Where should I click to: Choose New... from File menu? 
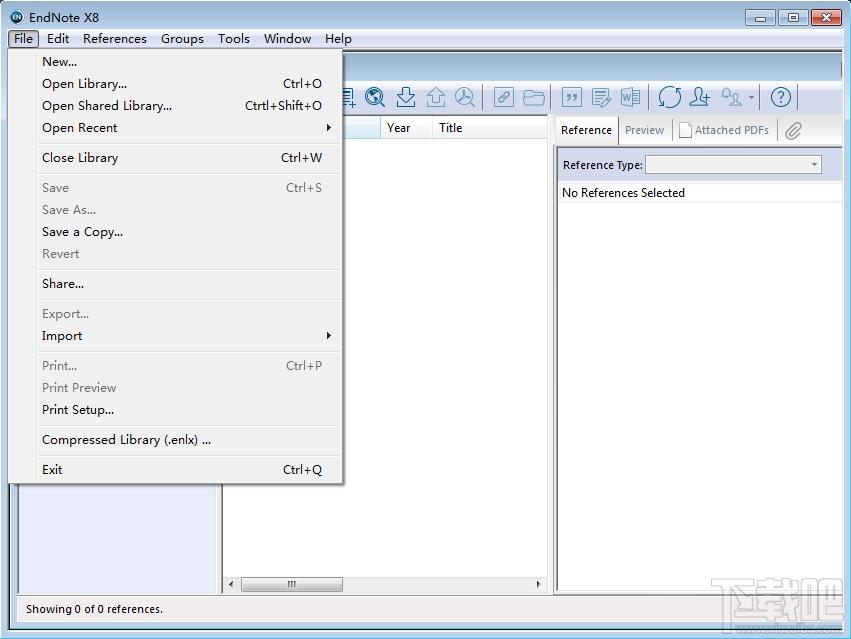click(189, 61)
